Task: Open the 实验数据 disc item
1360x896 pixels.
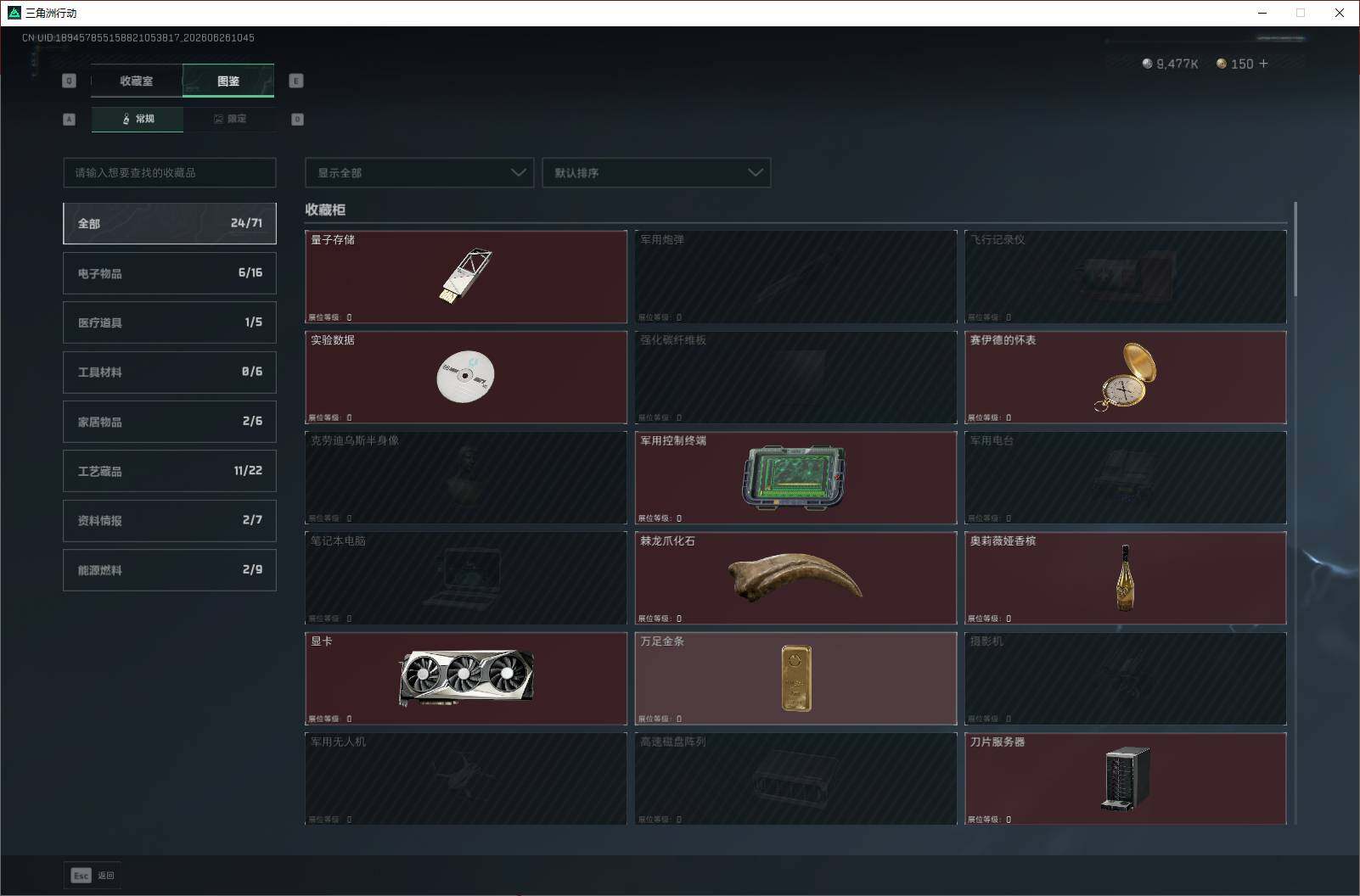Action: click(x=466, y=377)
